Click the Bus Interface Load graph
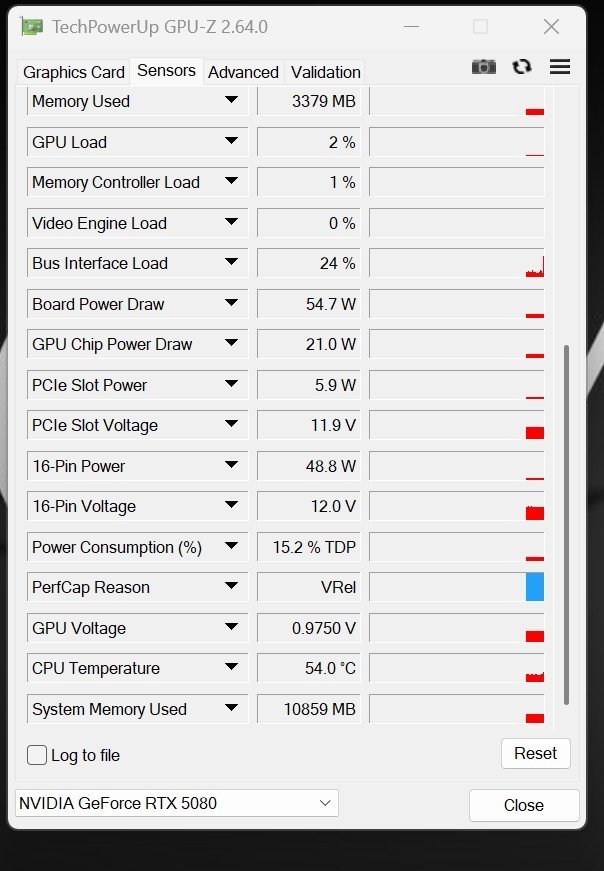This screenshot has width=604, height=871. pyautogui.click(x=456, y=263)
